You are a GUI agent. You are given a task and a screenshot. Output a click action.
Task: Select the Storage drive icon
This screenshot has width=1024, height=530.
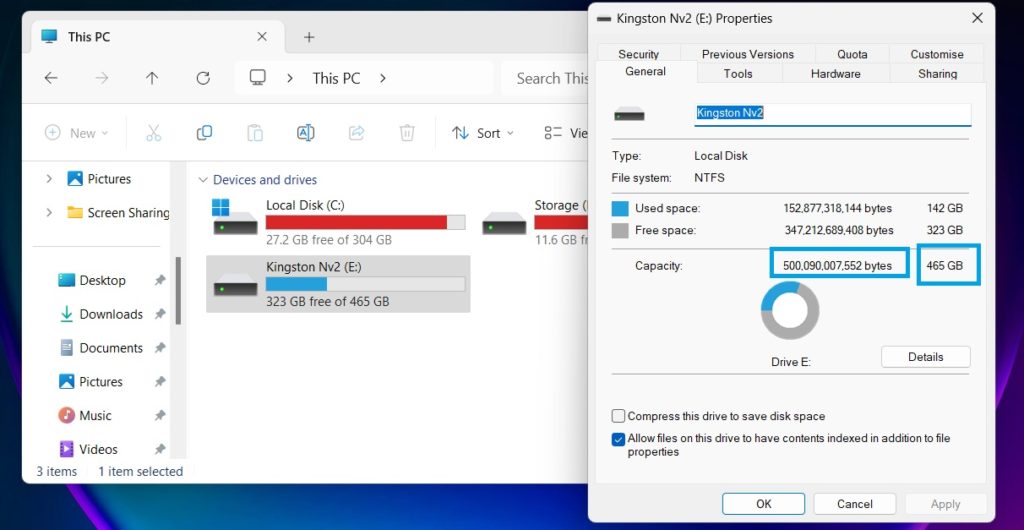pos(504,223)
